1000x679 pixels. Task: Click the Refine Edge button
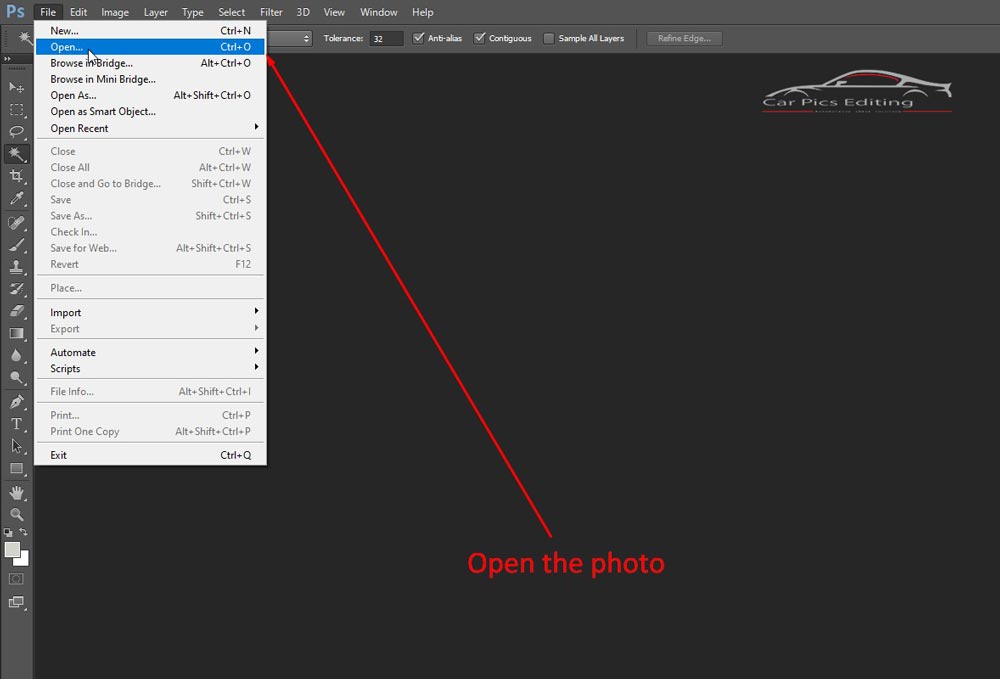[x=684, y=38]
